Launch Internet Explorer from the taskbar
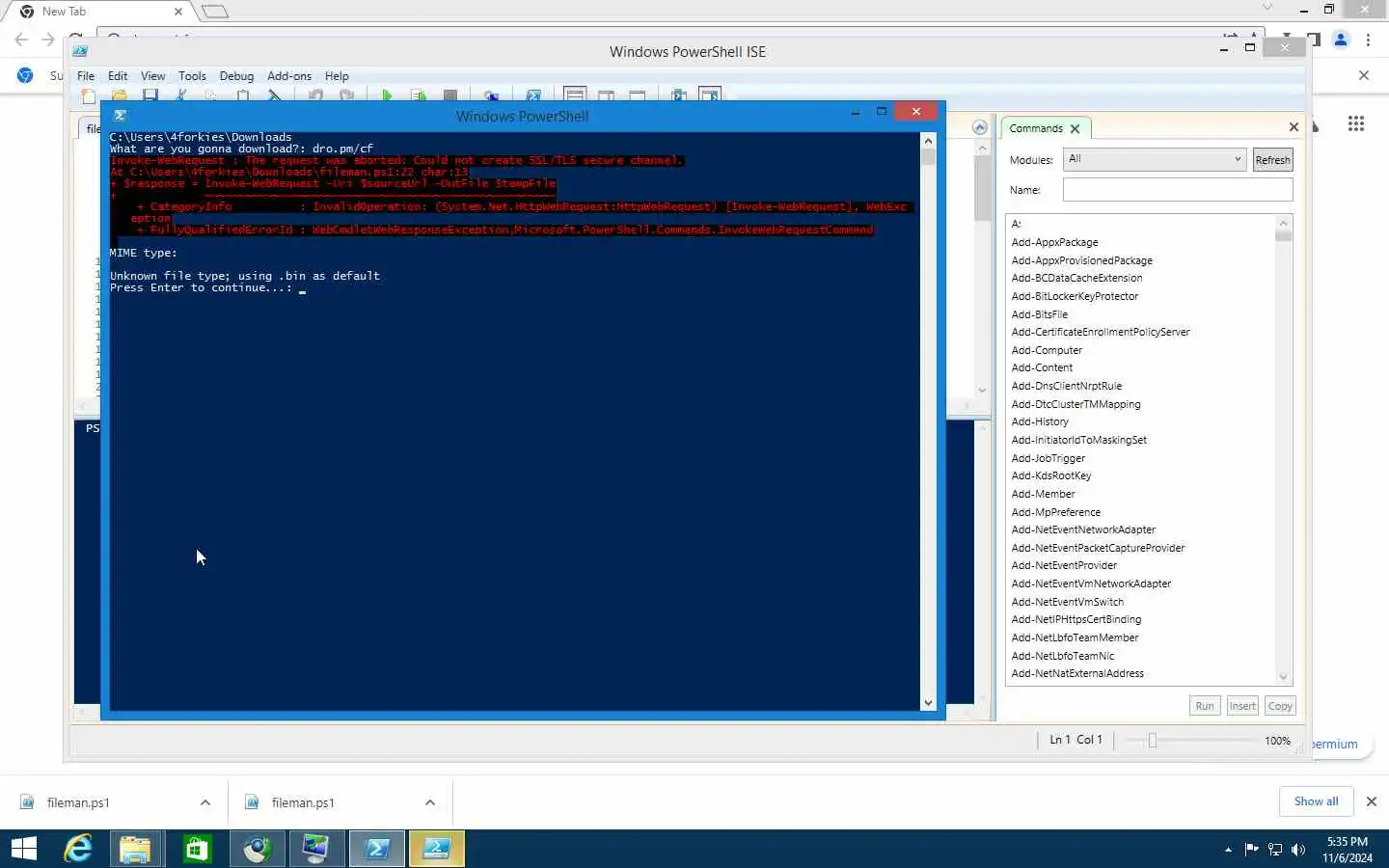 pyautogui.click(x=78, y=849)
